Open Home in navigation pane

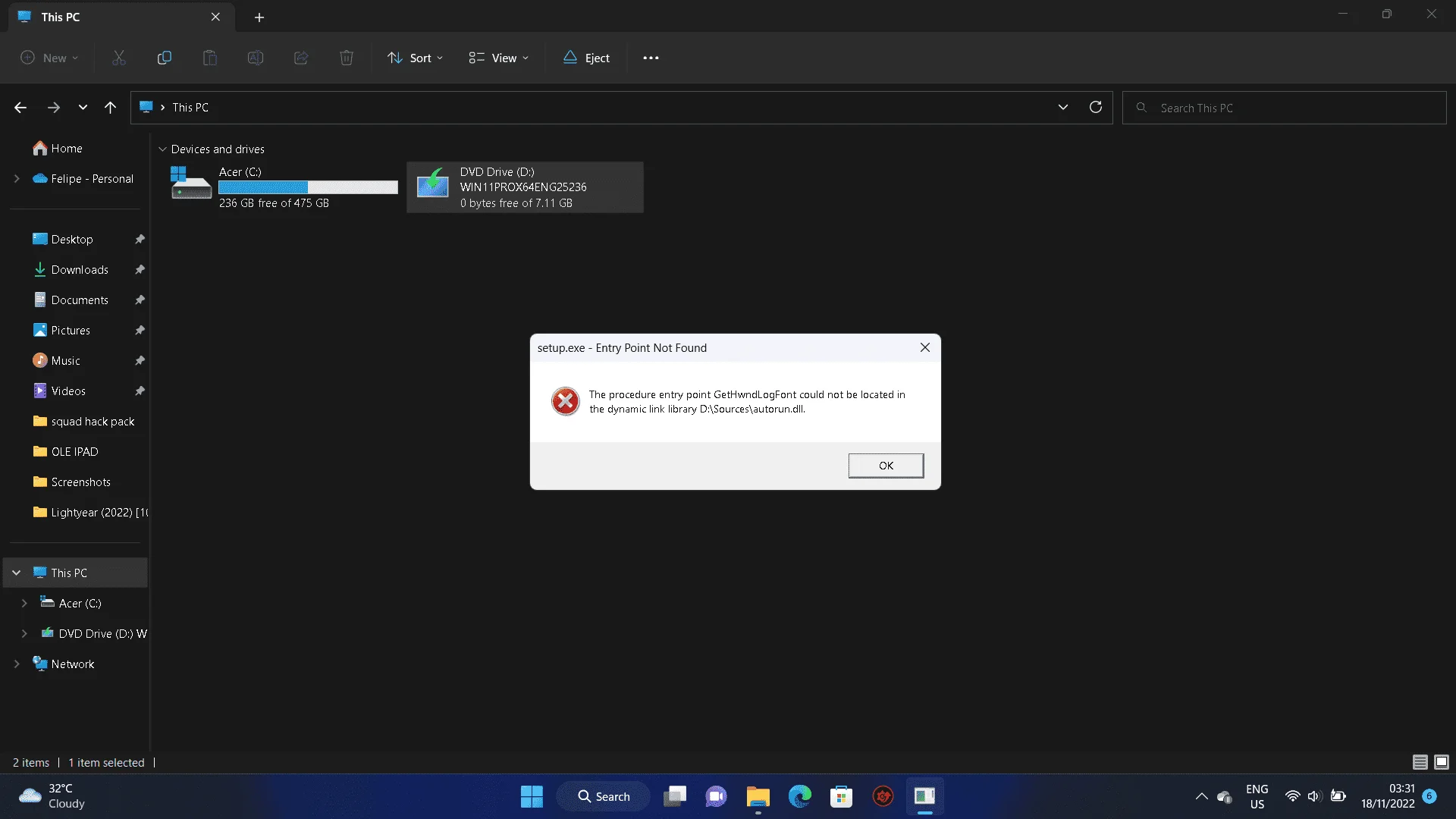point(67,149)
